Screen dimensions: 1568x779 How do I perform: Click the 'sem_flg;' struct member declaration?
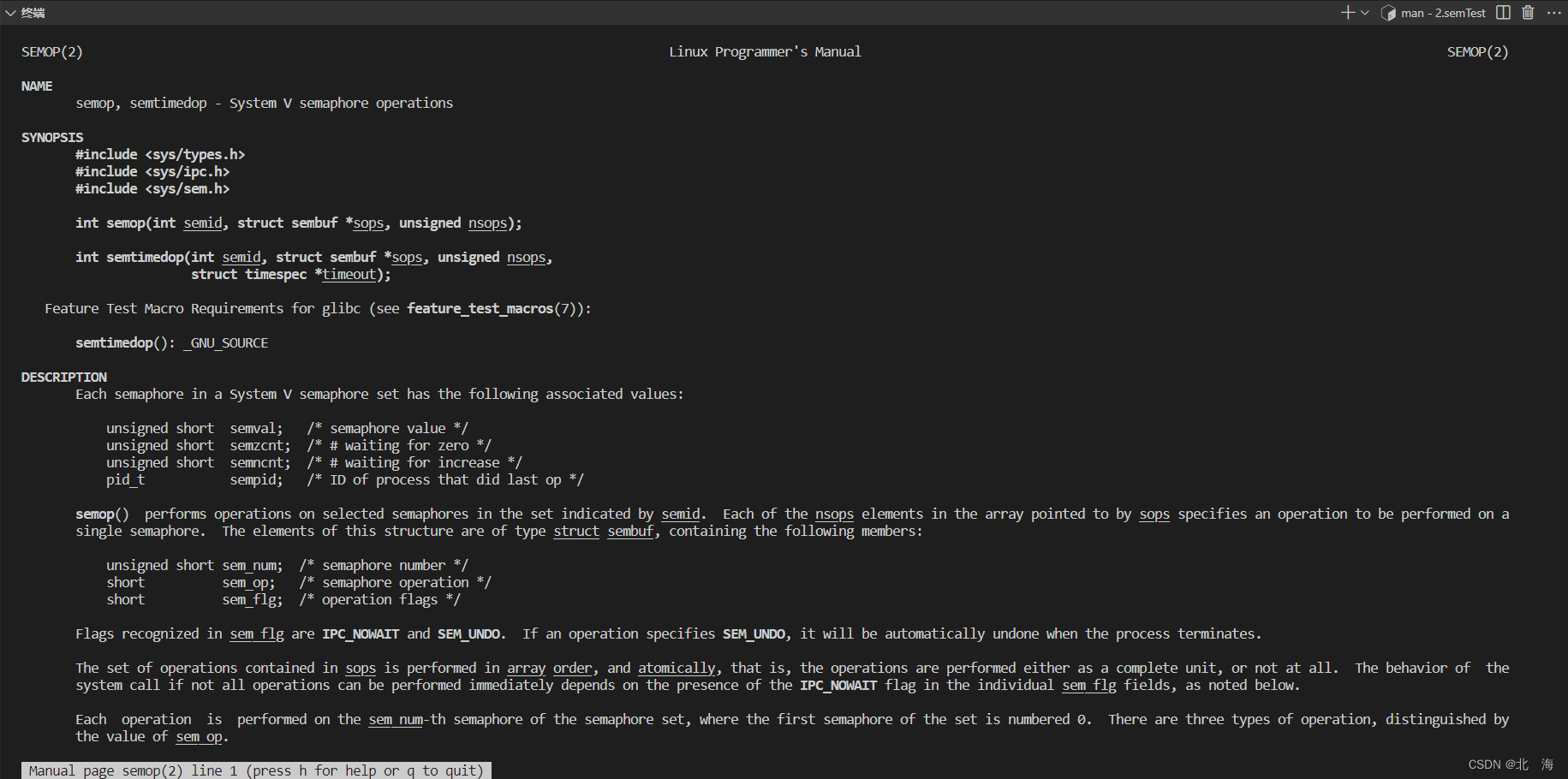click(253, 600)
